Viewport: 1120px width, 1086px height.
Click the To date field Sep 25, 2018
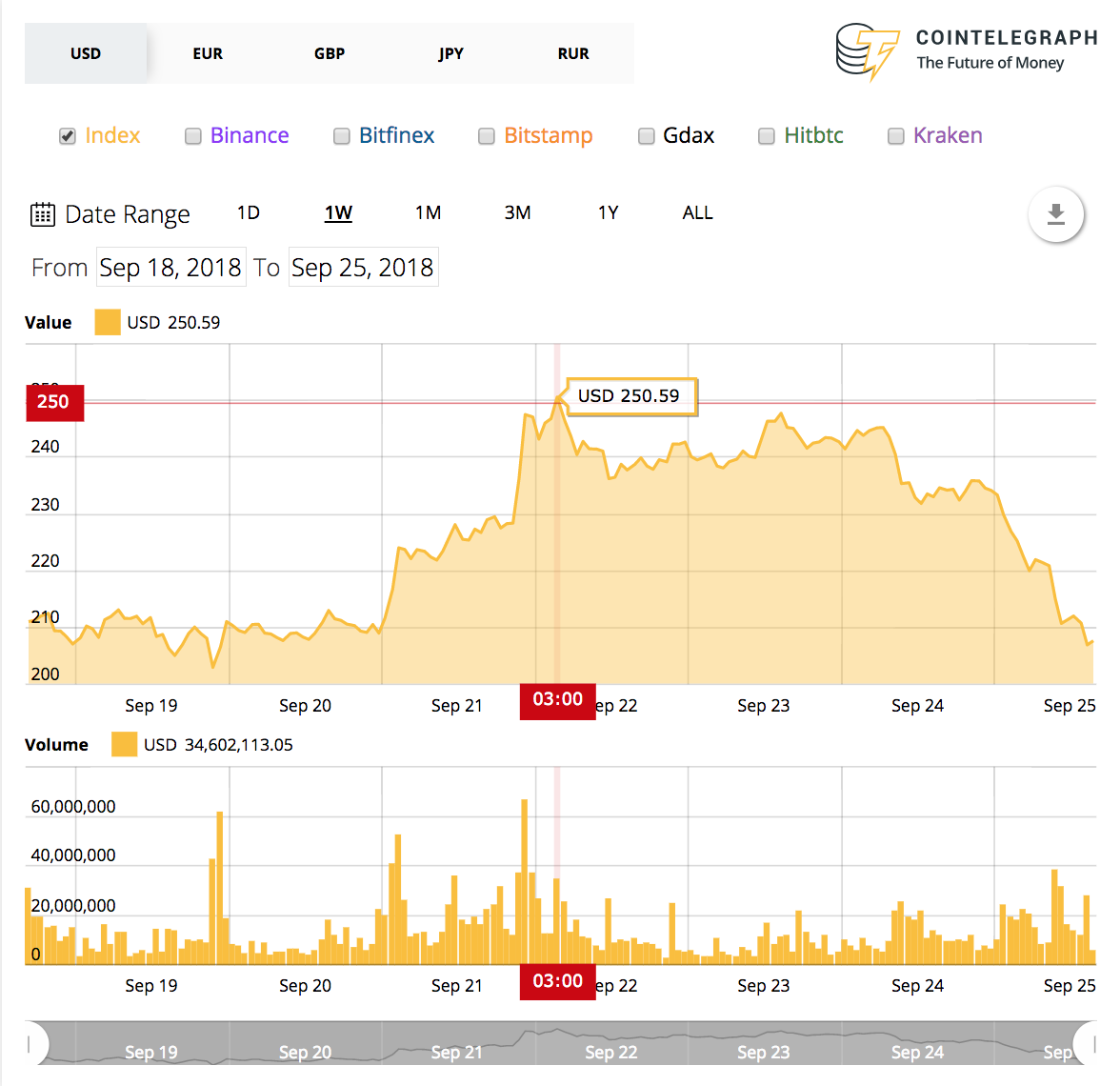pos(363,267)
